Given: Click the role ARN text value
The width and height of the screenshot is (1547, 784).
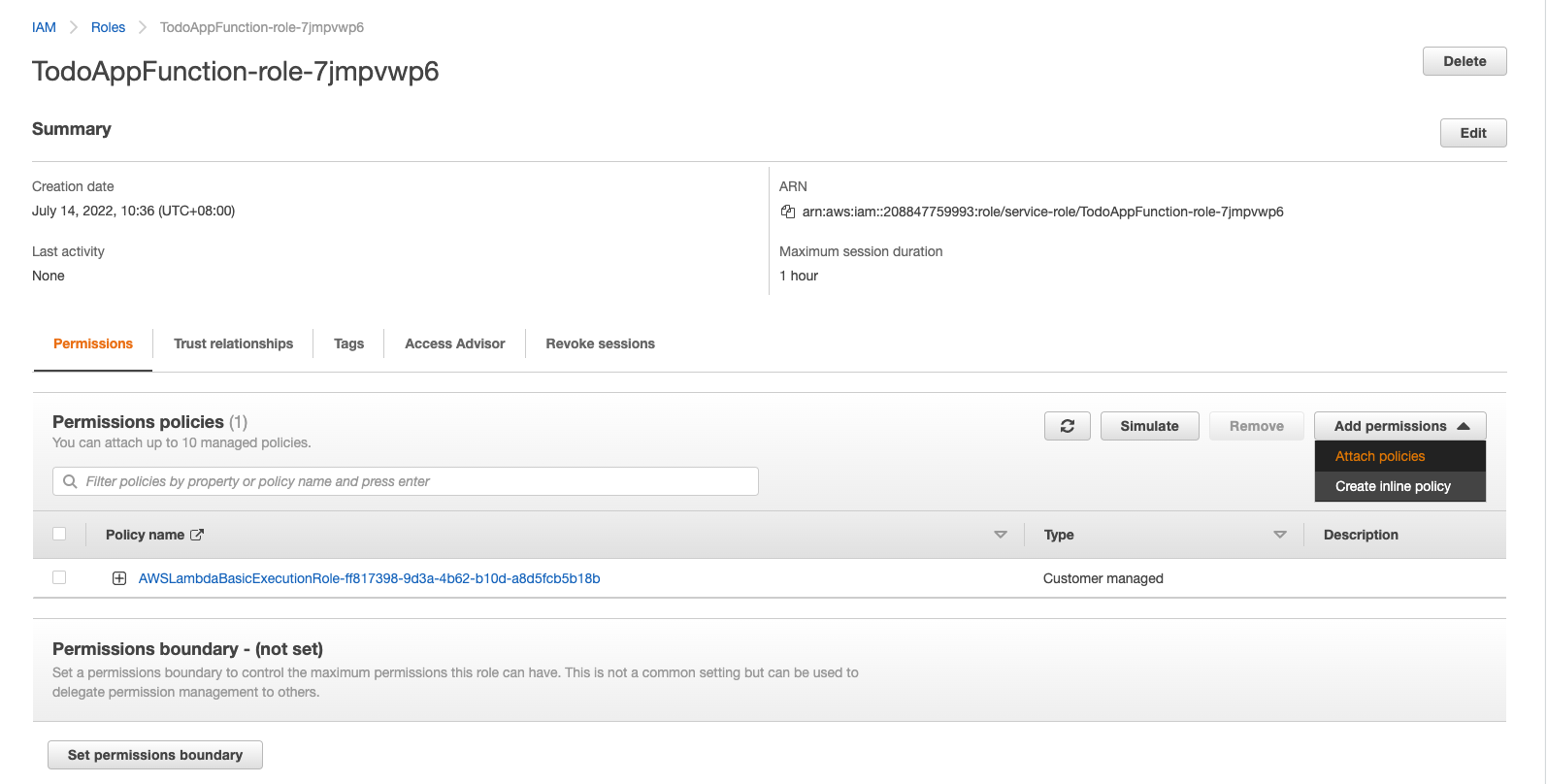Looking at the screenshot, I should click(1042, 212).
